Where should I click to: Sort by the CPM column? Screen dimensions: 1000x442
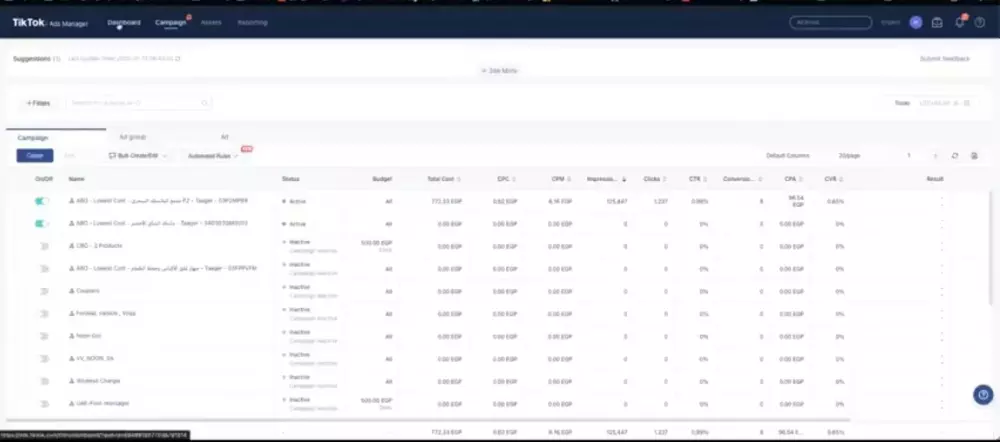click(x=569, y=179)
